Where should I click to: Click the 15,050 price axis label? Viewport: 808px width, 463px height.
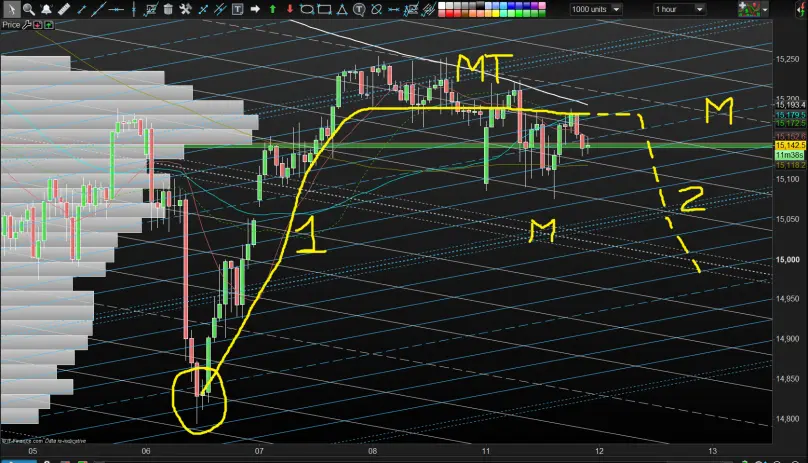coord(787,219)
